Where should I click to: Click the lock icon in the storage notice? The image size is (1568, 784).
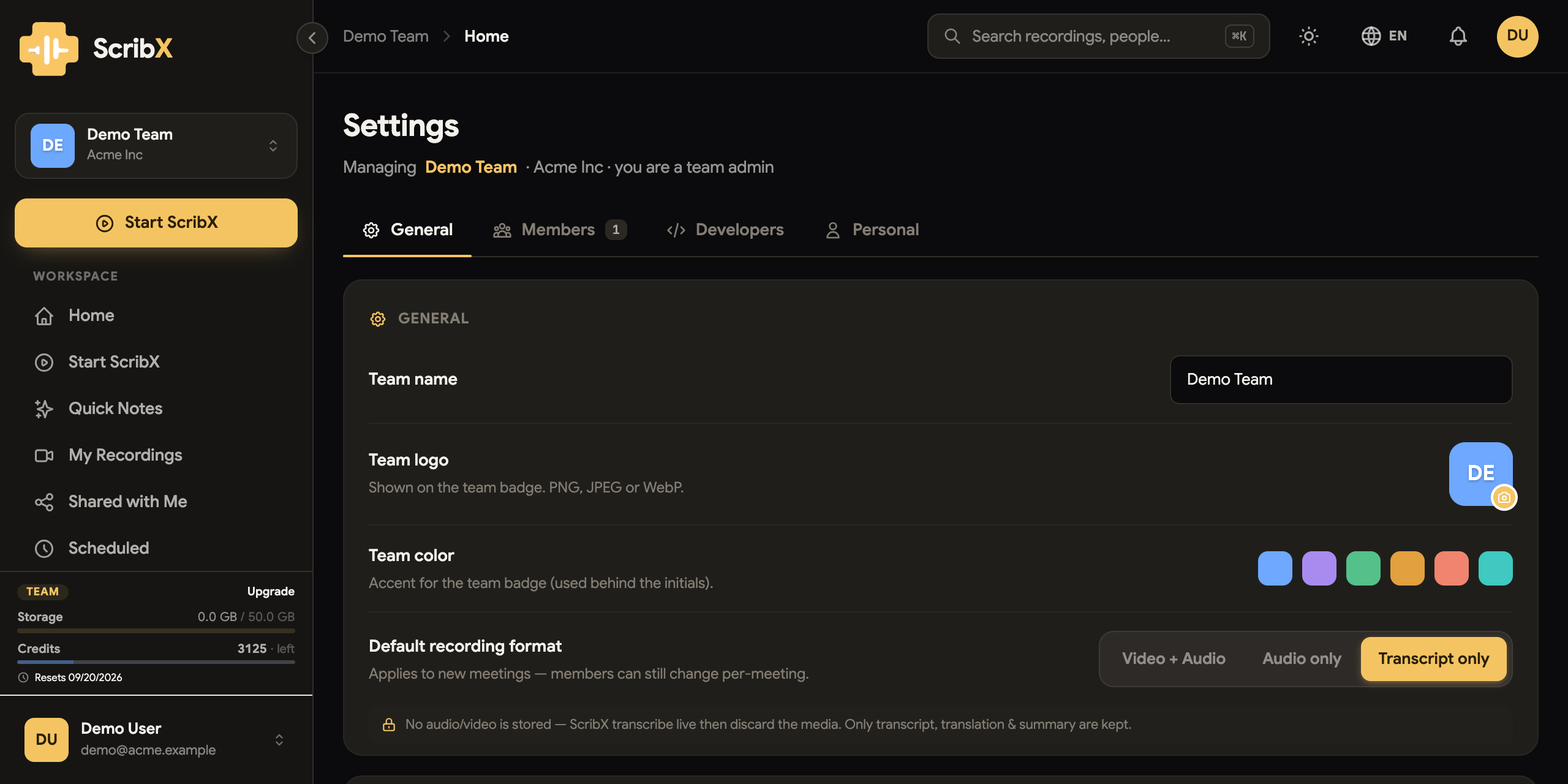pyautogui.click(x=389, y=725)
